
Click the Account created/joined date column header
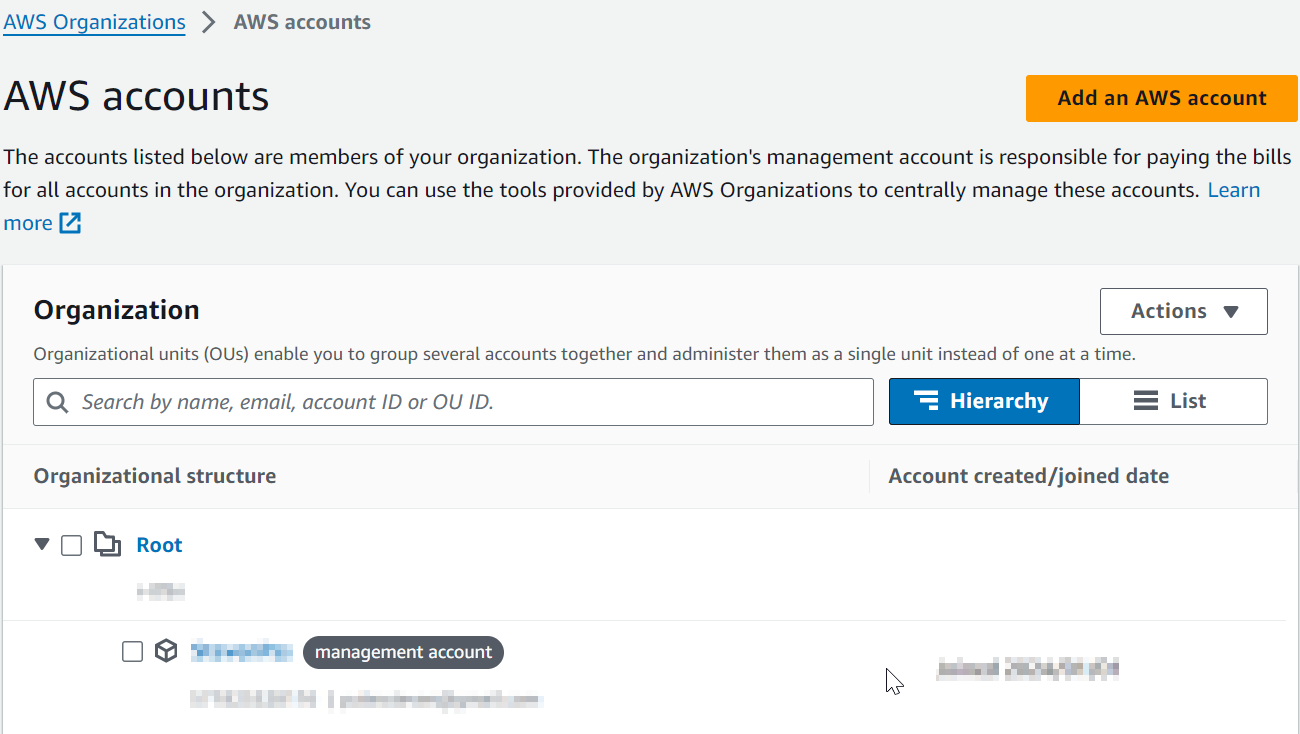pos(1029,476)
